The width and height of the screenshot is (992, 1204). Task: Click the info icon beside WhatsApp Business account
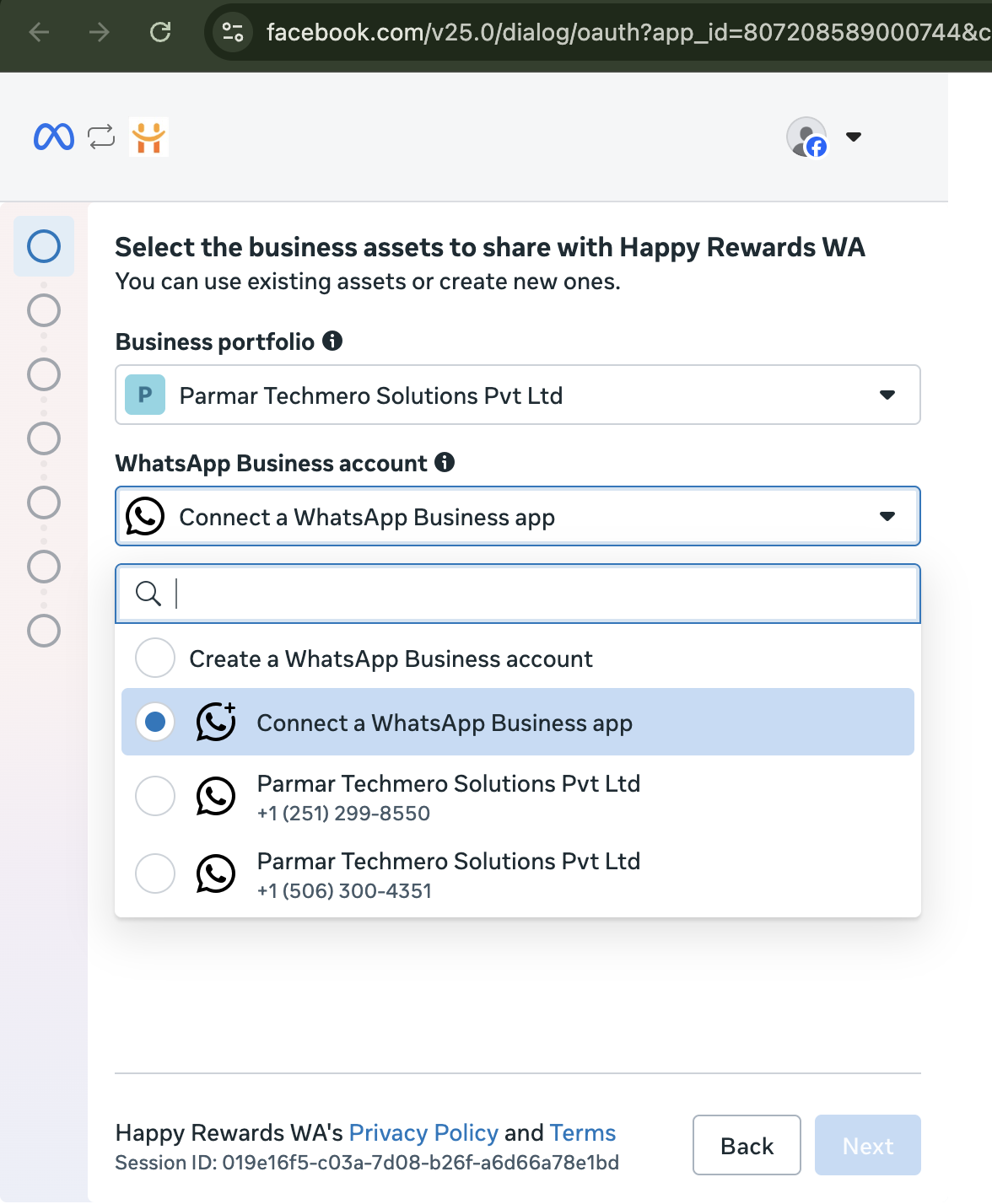click(x=445, y=462)
